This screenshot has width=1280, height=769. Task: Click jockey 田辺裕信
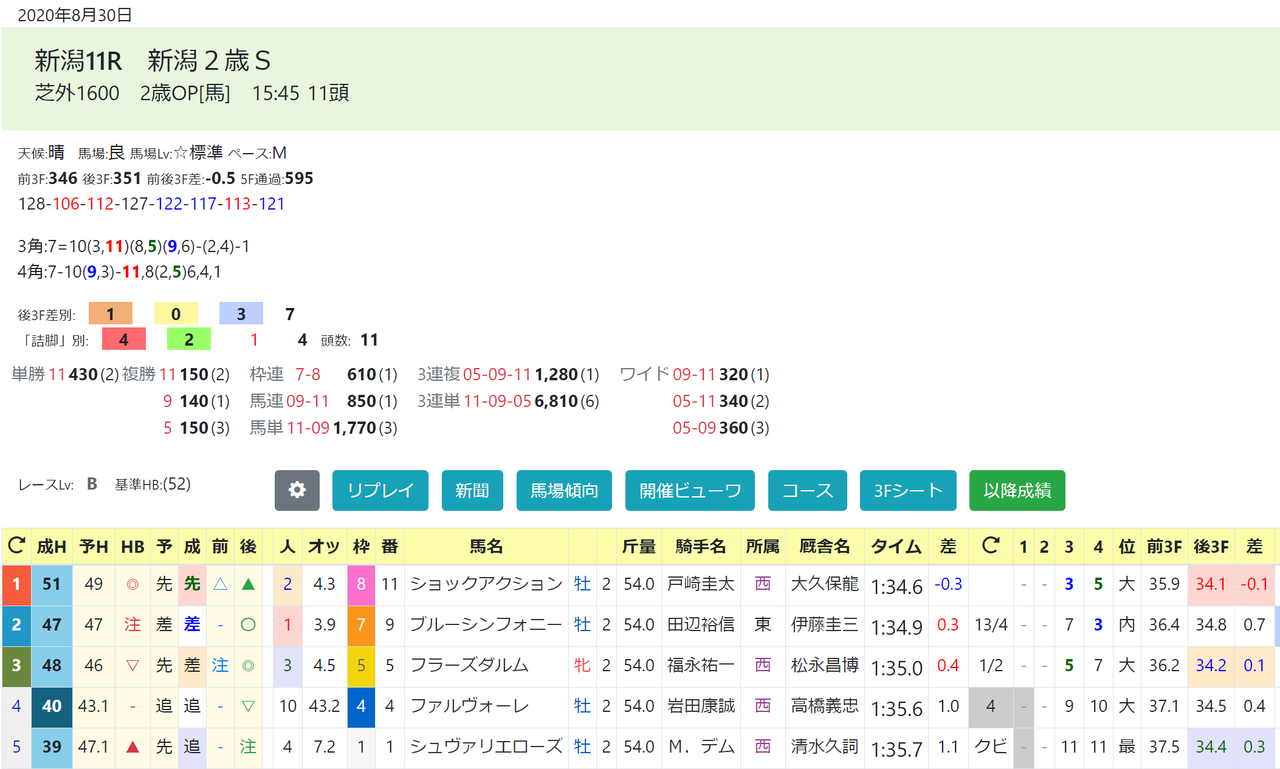(701, 625)
